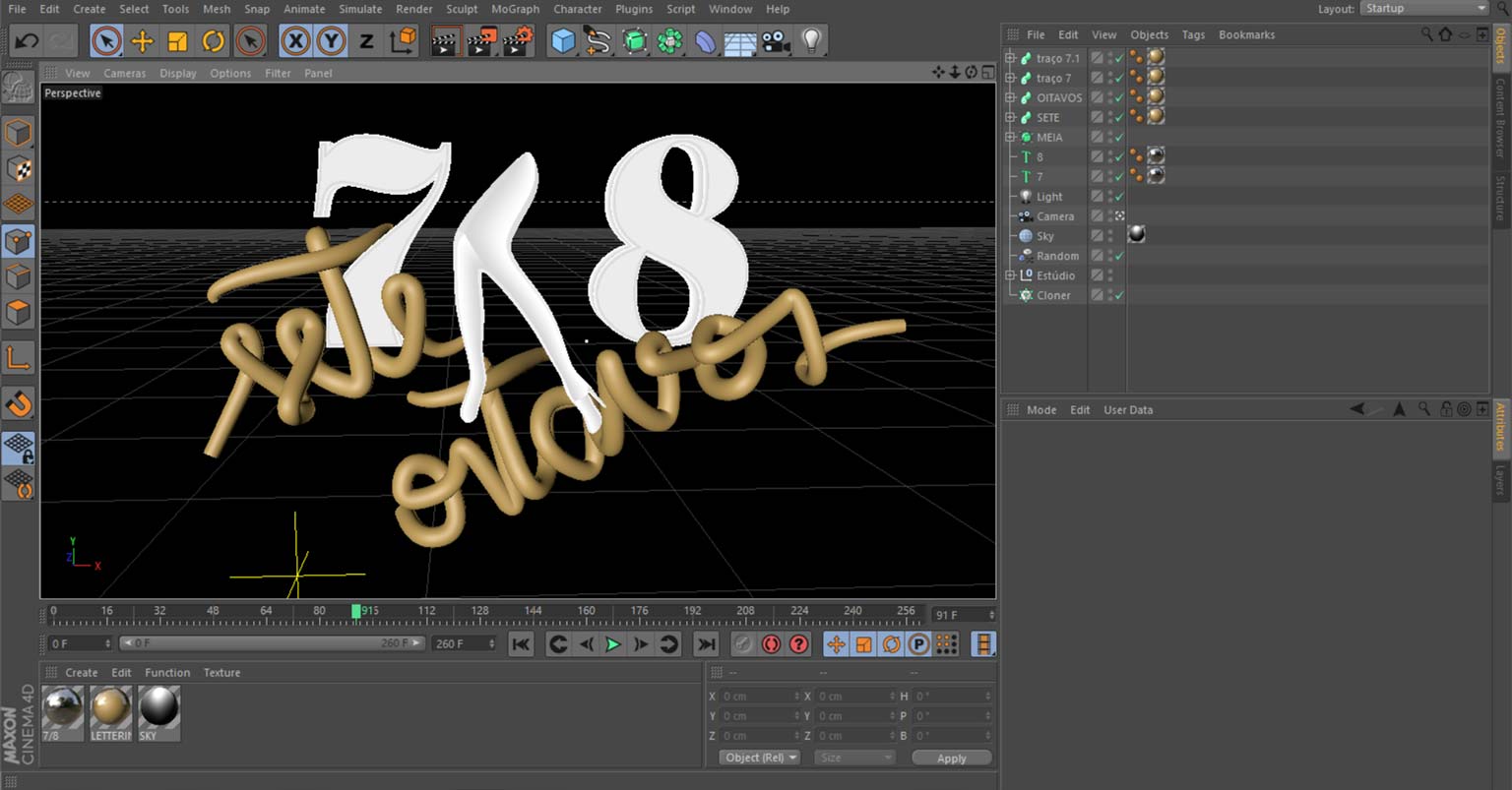Open the Material Manager Create menu
This screenshot has width=1512, height=790.
click(x=81, y=673)
